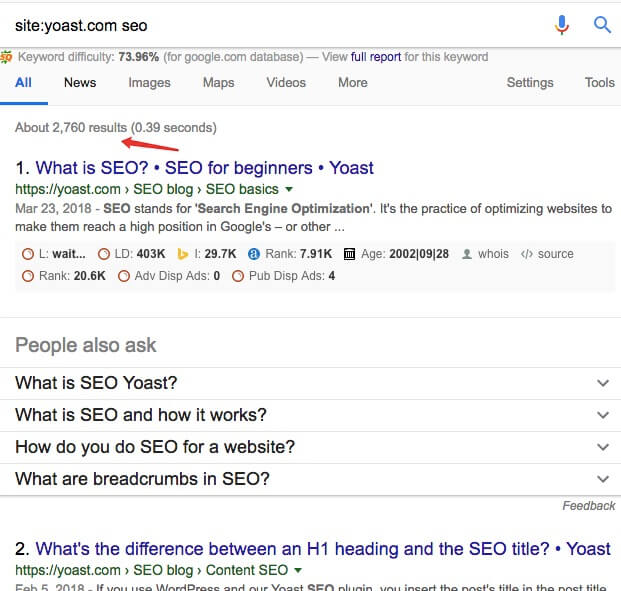621x591 pixels.
Task: Click the Pub Disp Ads circle icon
Action: pos(238,276)
